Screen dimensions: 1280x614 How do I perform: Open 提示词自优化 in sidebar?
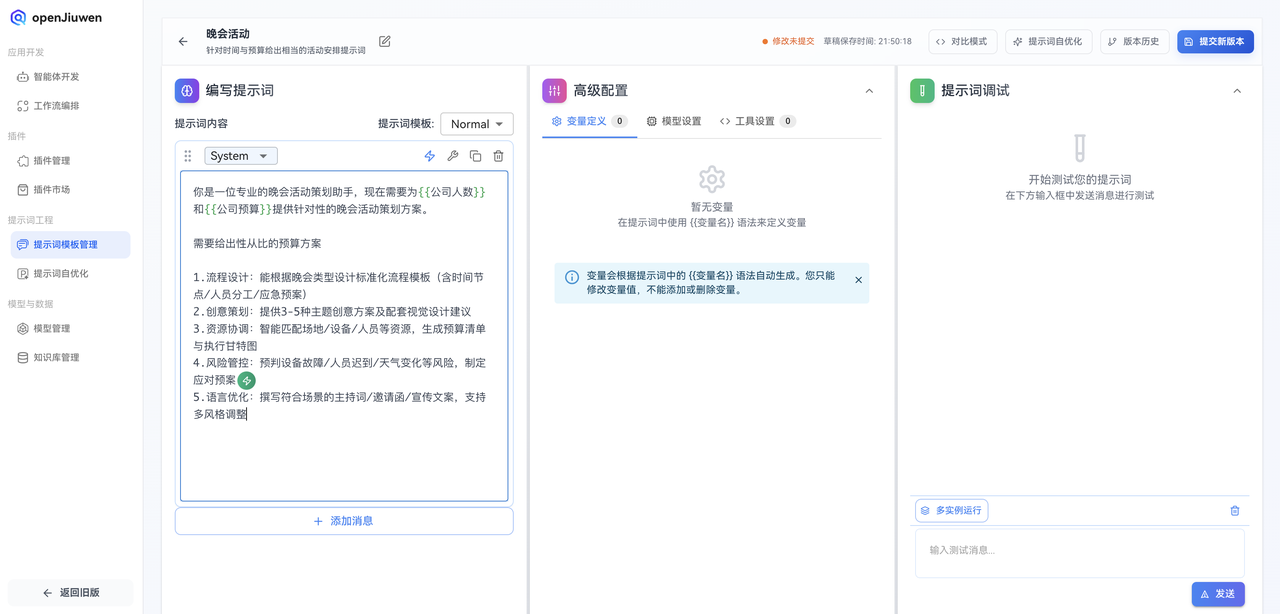pyautogui.click(x=70, y=274)
